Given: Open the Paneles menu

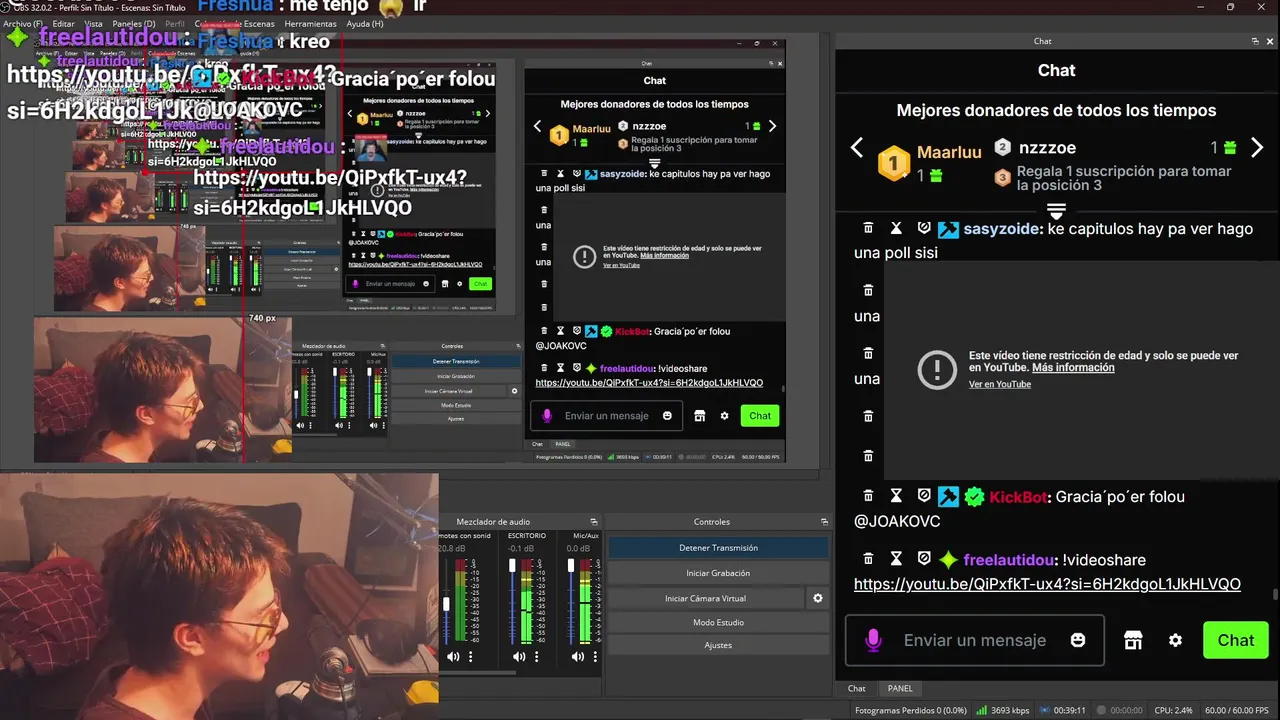Looking at the screenshot, I should point(133,23).
